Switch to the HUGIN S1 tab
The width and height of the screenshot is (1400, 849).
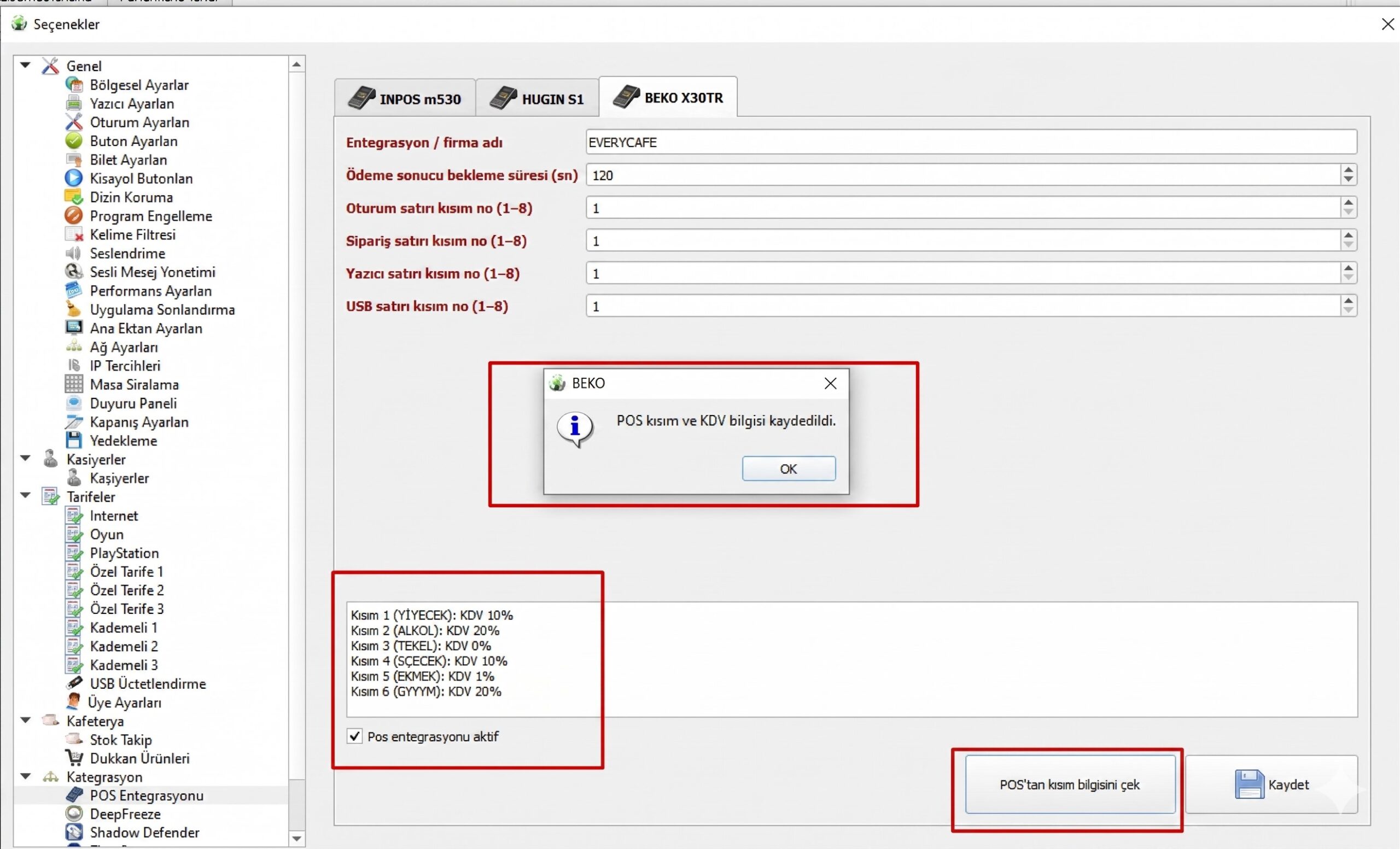pos(536,98)
